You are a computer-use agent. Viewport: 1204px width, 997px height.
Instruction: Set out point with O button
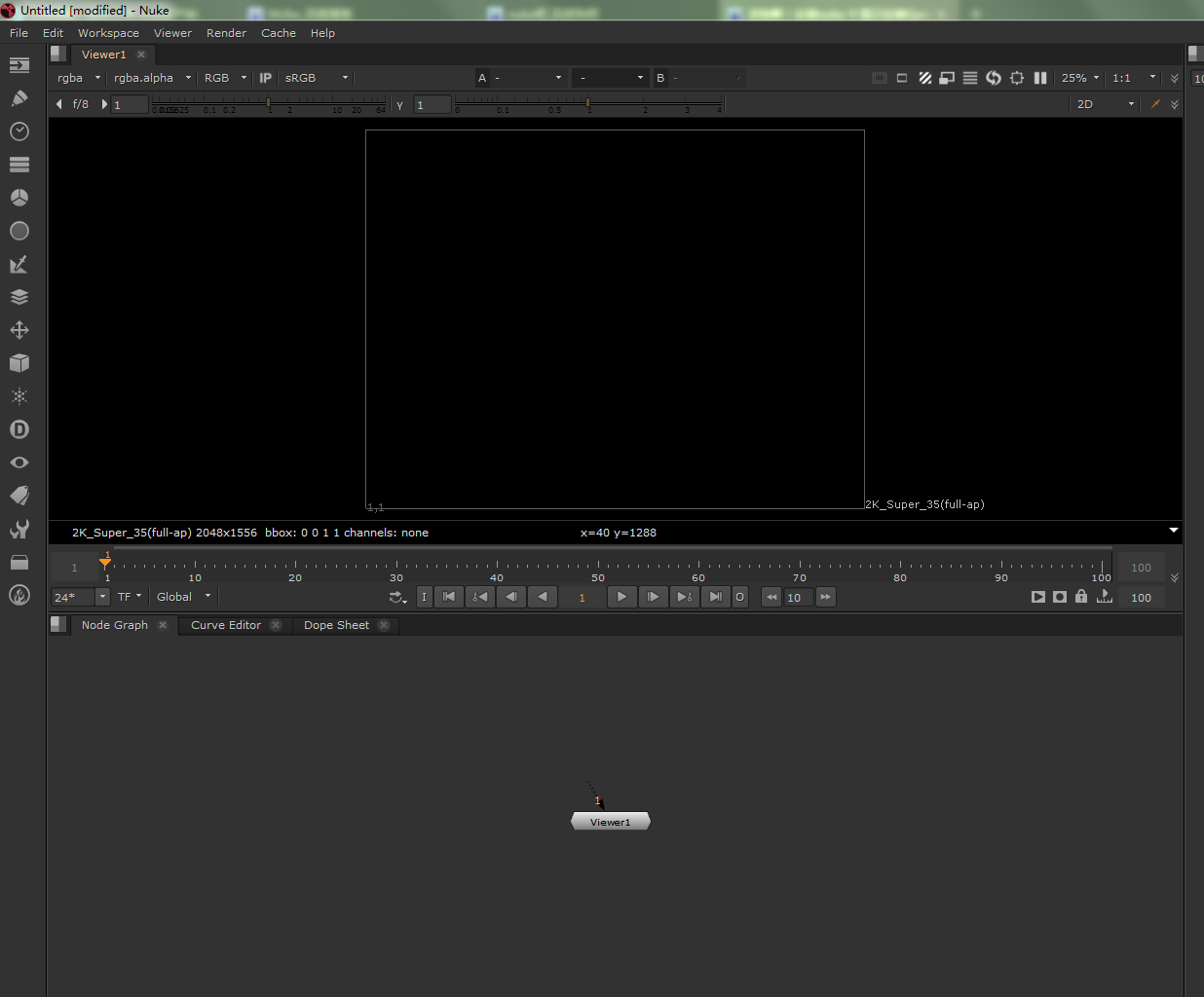point(739,597)
